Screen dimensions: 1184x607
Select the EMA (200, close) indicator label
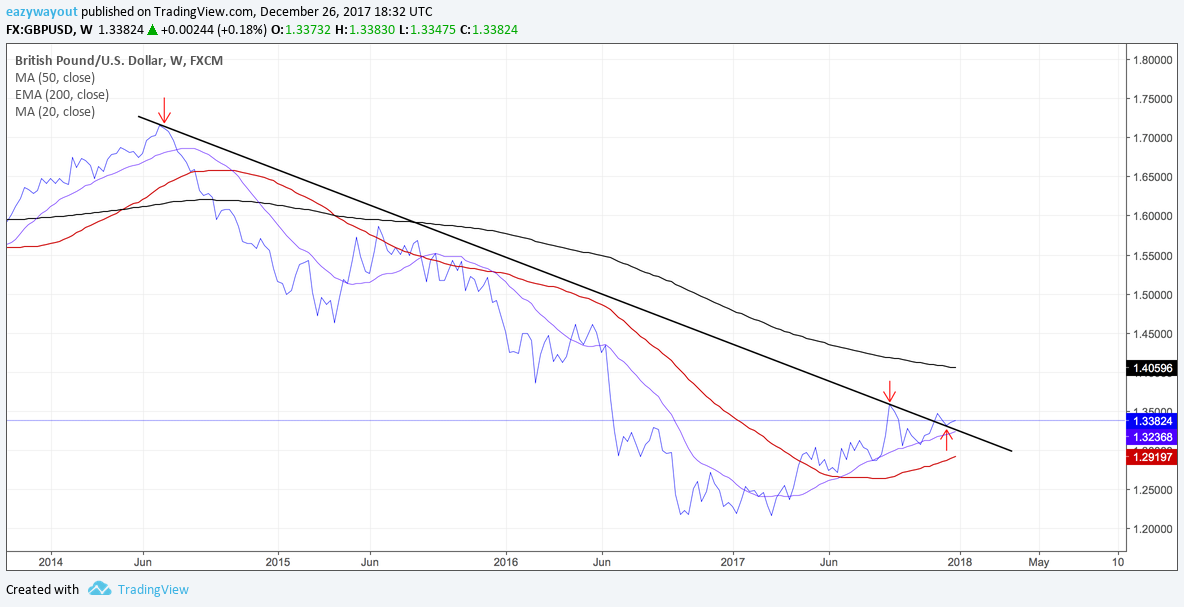click(62, 94)
